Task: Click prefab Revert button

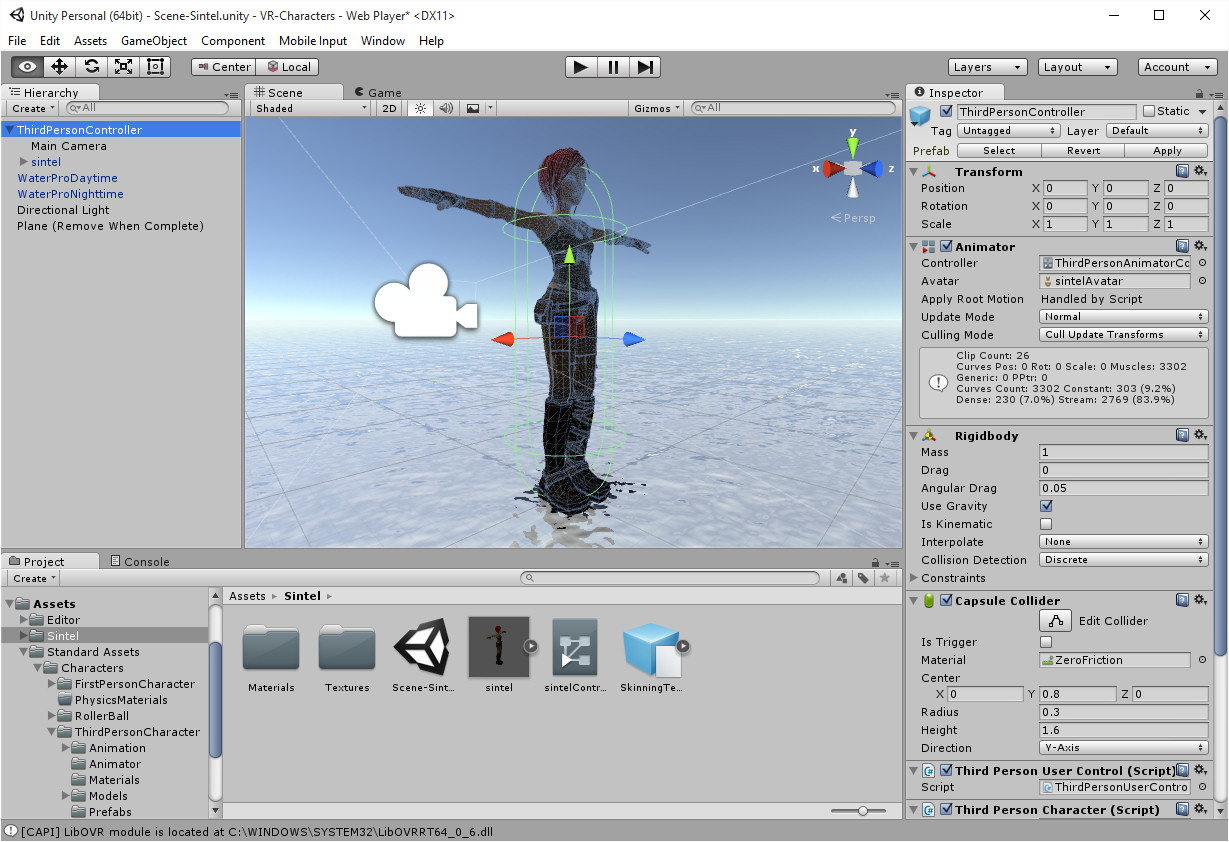Action: click(1083, 151)
